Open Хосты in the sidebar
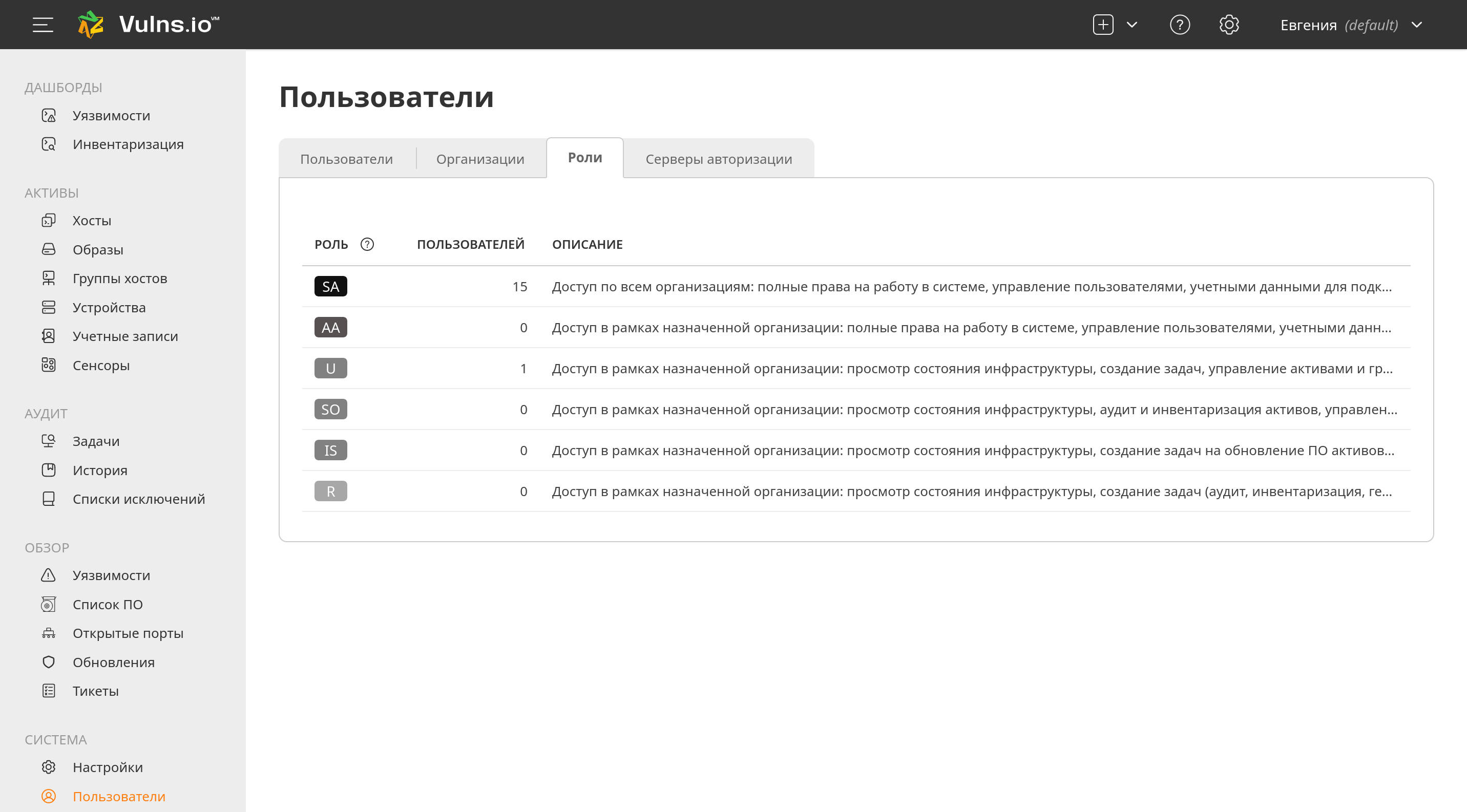The height and width of the screenshot is (812, 1467). [x=92, y=220]
